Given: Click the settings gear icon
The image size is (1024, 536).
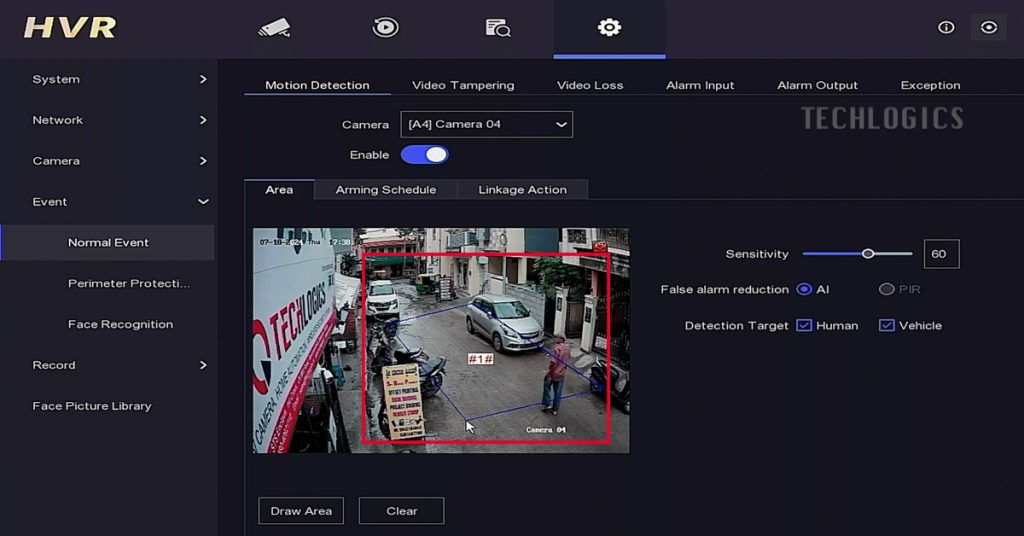Looking at the screenshot, I should point(609,28).
